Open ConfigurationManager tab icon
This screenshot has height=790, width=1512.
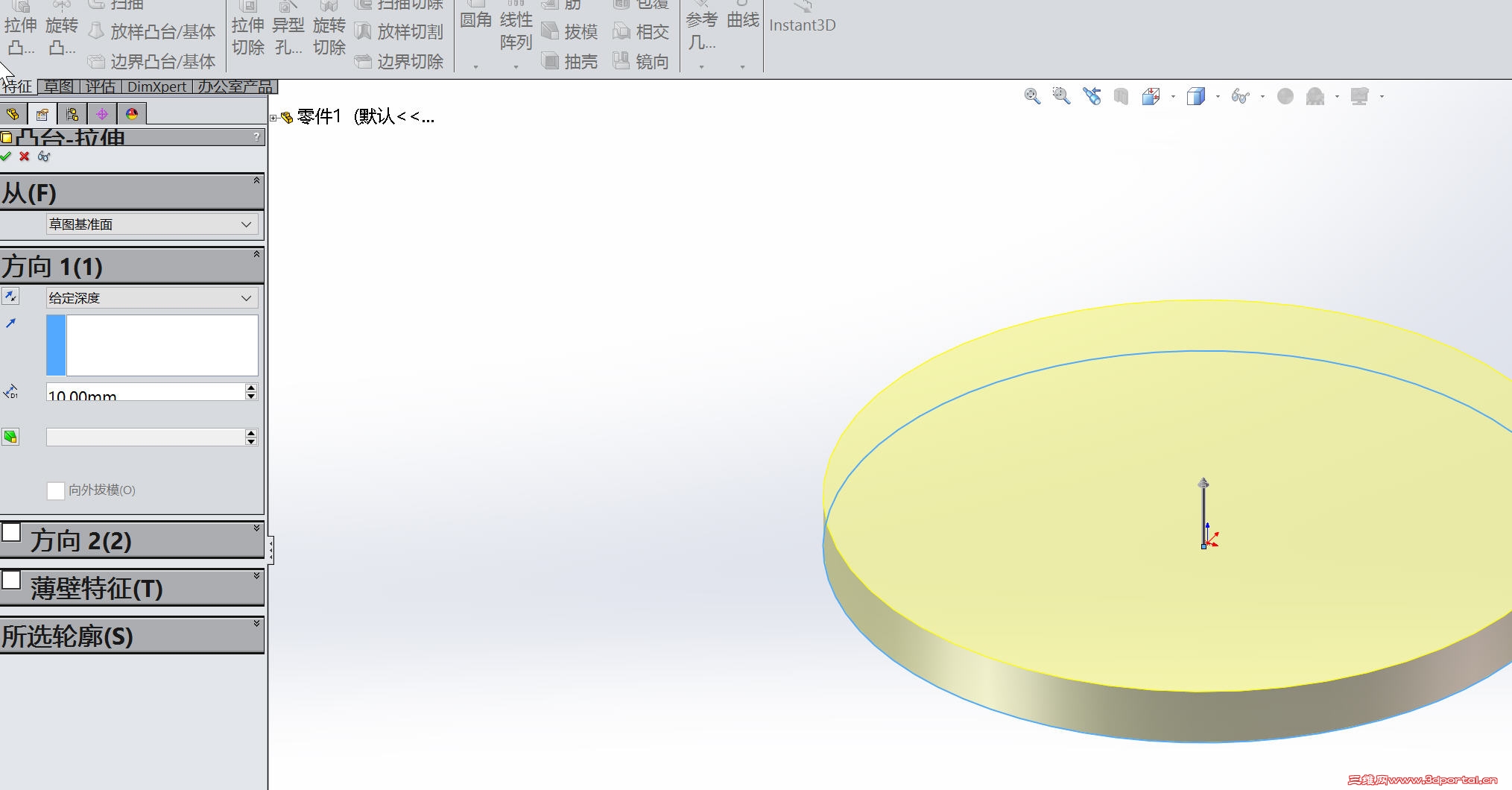click(x=72, y=114)
